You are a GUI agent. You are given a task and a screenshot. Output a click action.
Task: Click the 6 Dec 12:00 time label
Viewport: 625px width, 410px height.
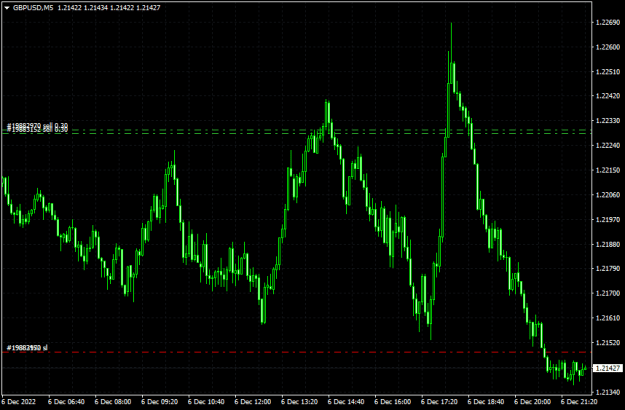253,402
